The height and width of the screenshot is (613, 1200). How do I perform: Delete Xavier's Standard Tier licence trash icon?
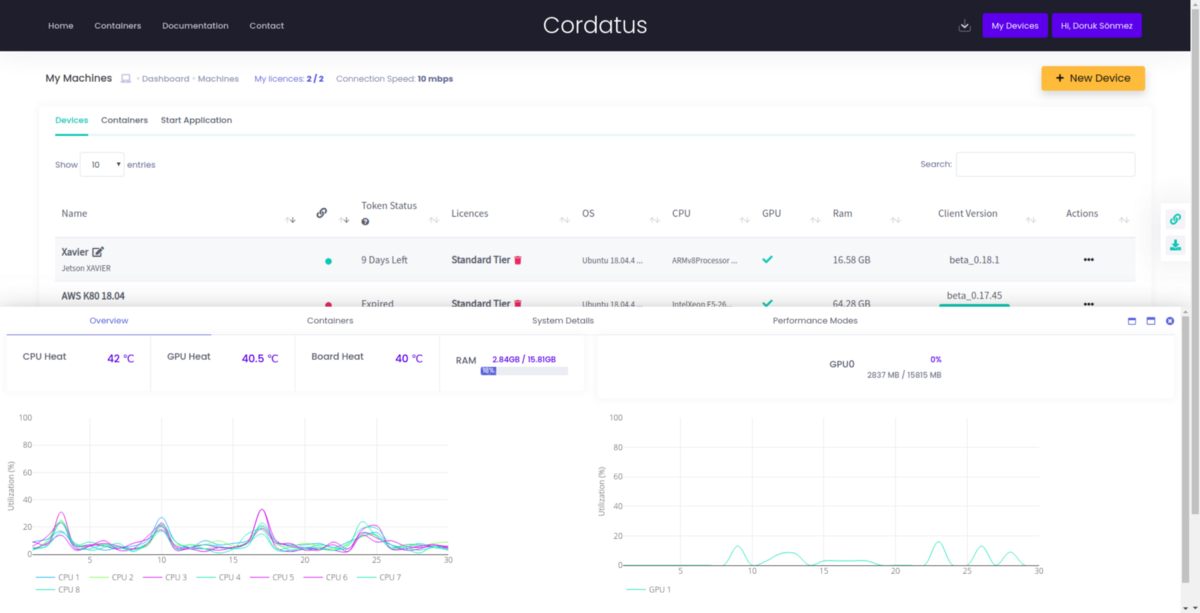coord(518,260)
